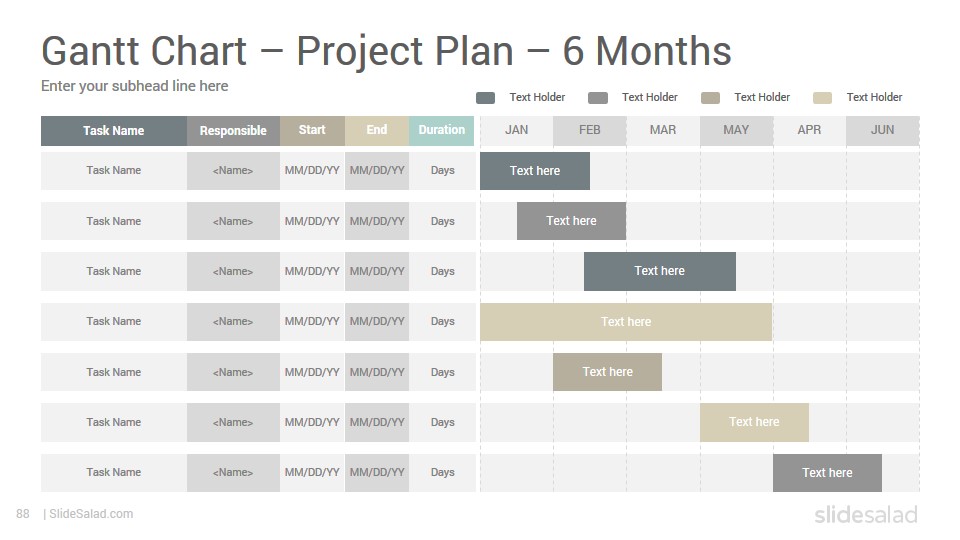The image size is (960, 540).
Task: Click the dark slate legend color swatch
Action: click(486, 98)
